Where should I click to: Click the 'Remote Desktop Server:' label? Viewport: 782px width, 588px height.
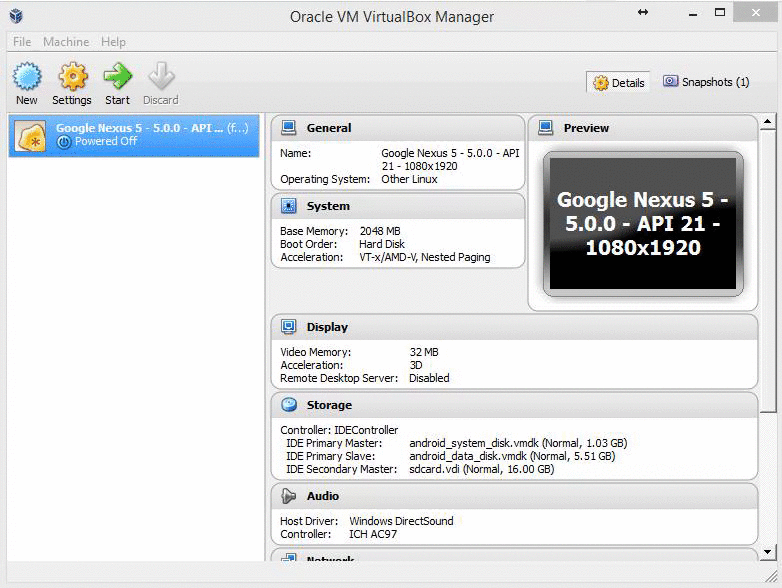click(339, 378)
